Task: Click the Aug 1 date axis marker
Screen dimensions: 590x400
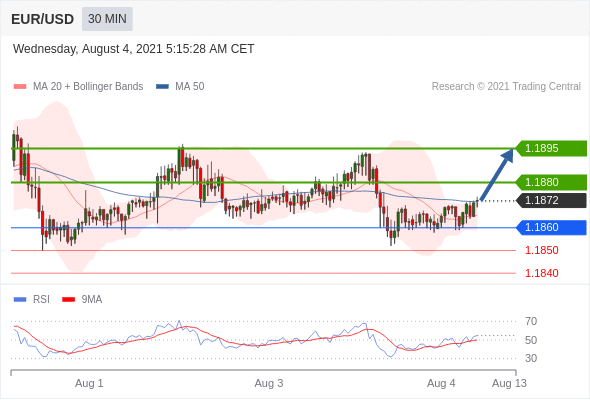Action: point(89,383)
